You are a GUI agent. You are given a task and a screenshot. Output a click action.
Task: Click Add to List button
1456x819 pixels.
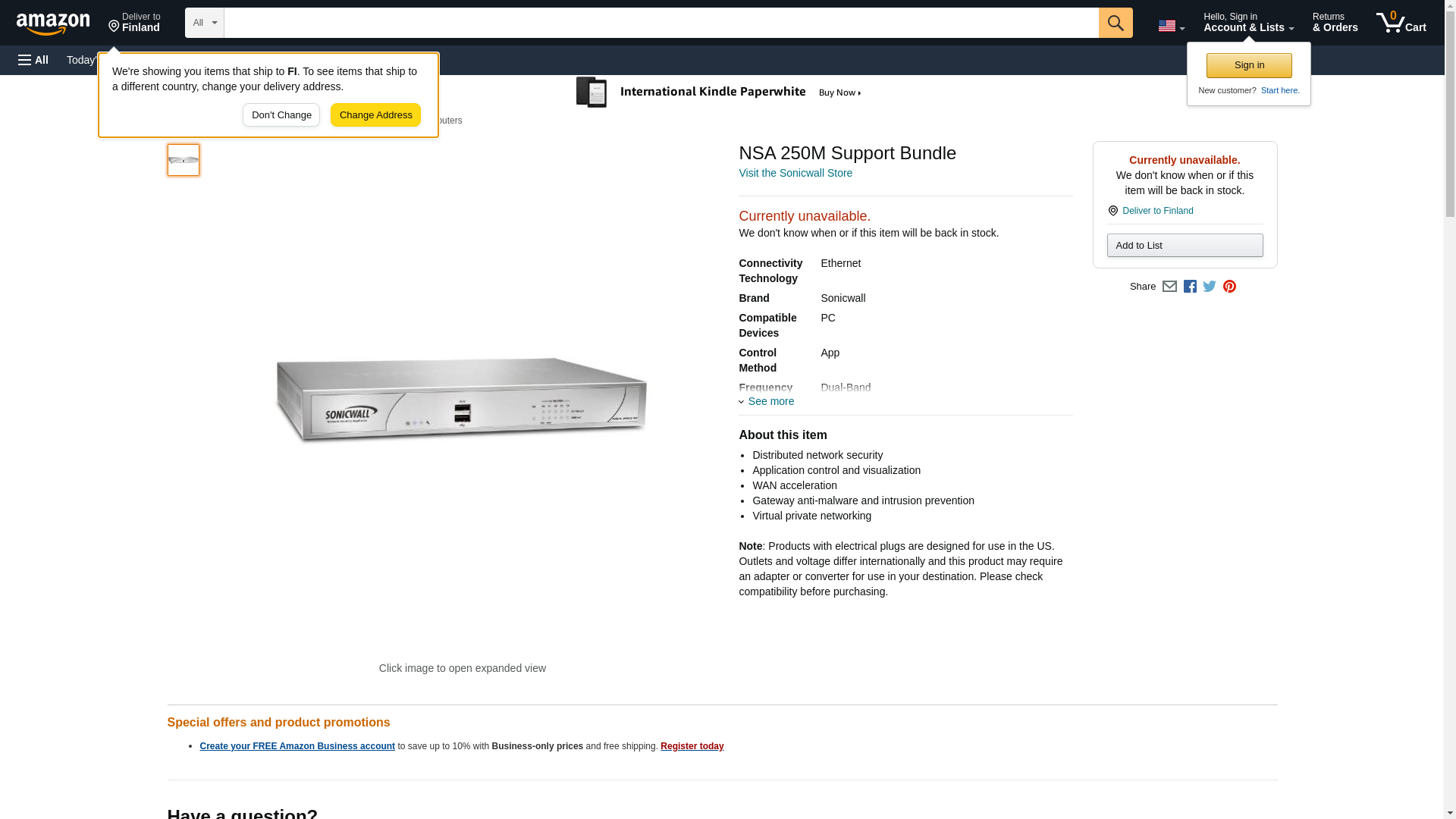(1185, 246)
